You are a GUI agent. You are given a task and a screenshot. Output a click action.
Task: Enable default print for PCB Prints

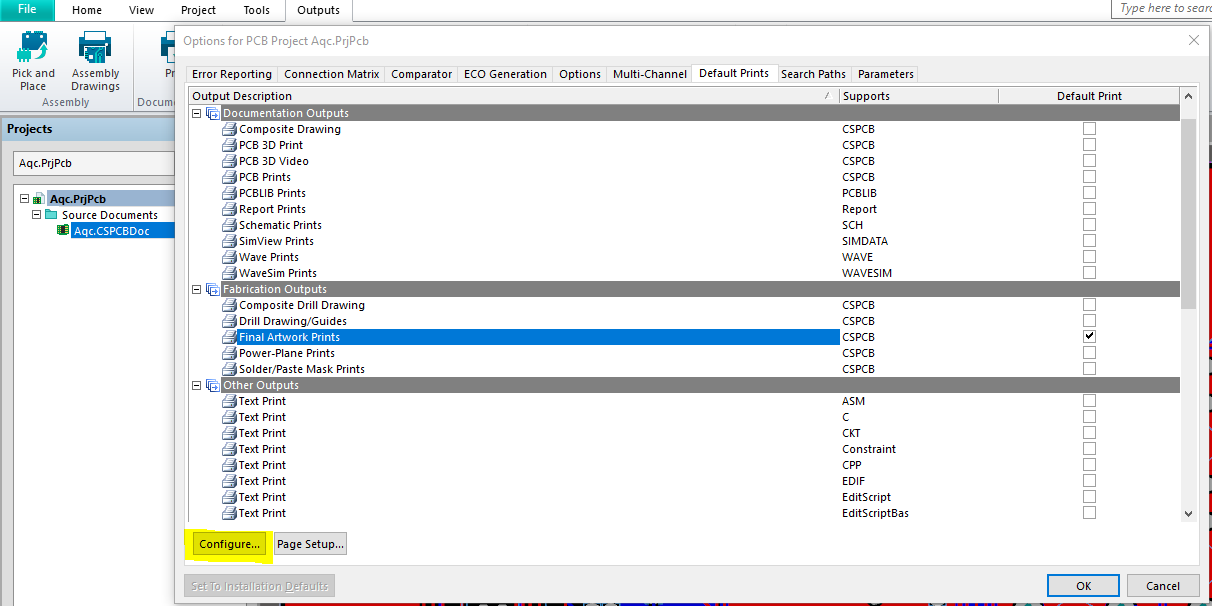pyautogui.click(x=1089, y=177)
